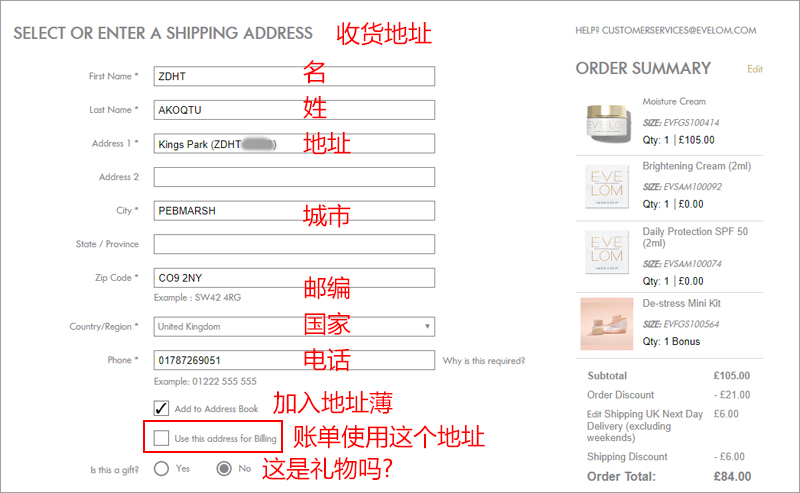Open Why is this required link

(x=484, y=361)
